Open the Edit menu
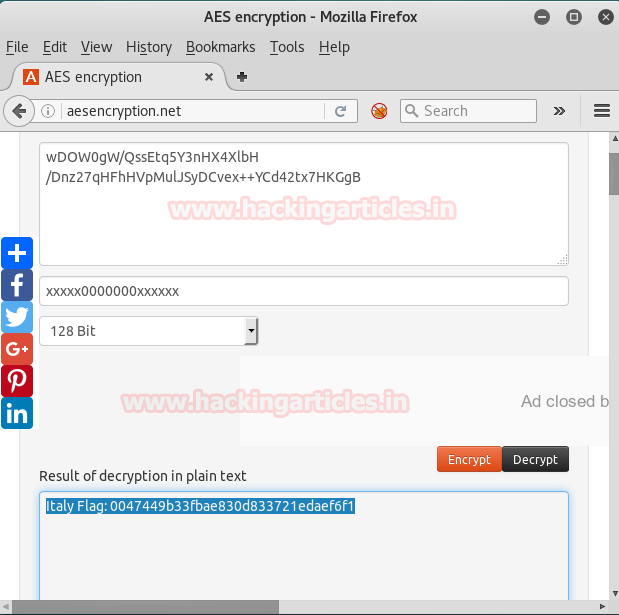Screen dimensions: 619x615 click(x=54, y=47)
